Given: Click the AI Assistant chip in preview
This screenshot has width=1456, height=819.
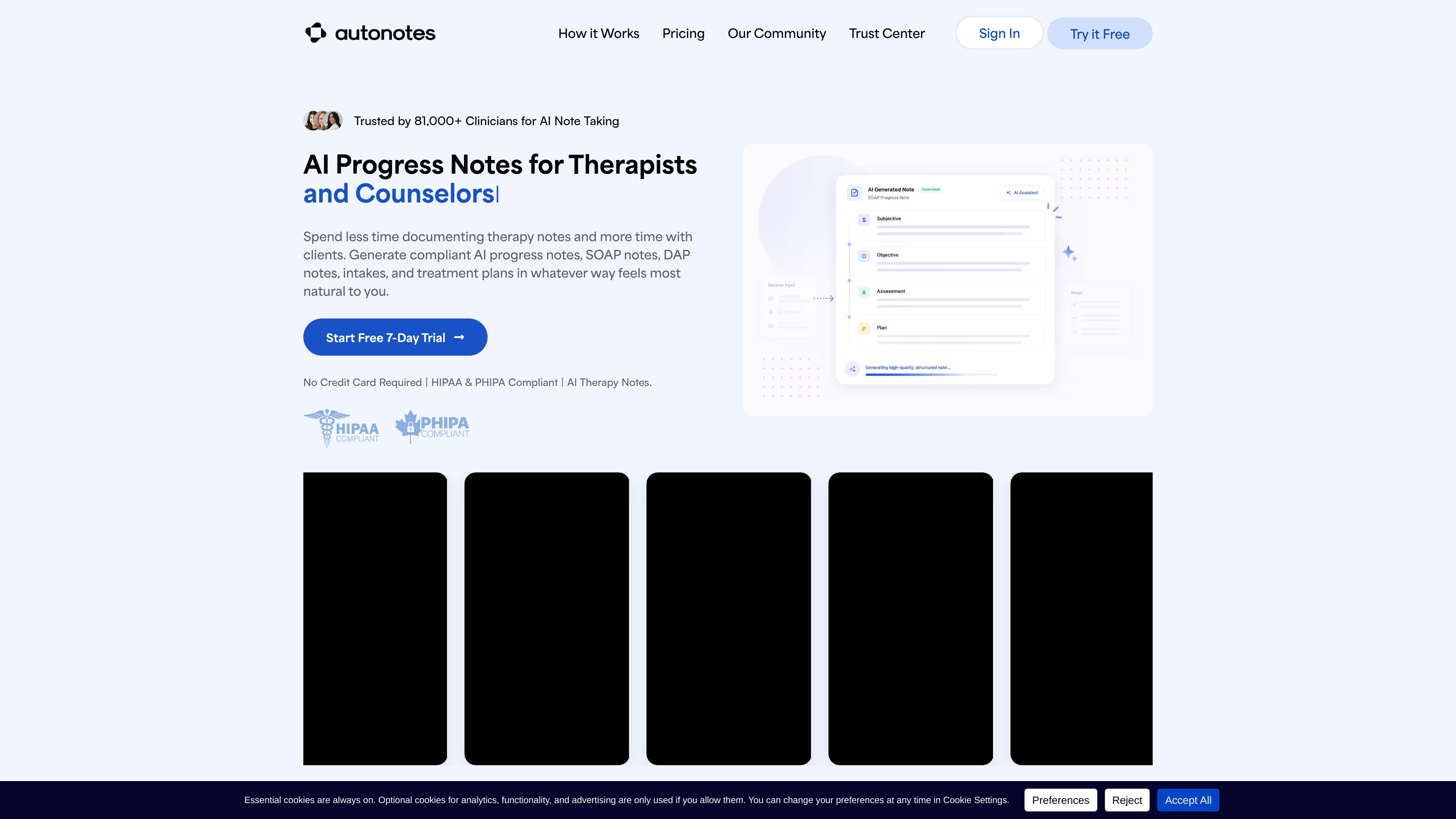Looking at the screenshot, I should (1022, 193).
